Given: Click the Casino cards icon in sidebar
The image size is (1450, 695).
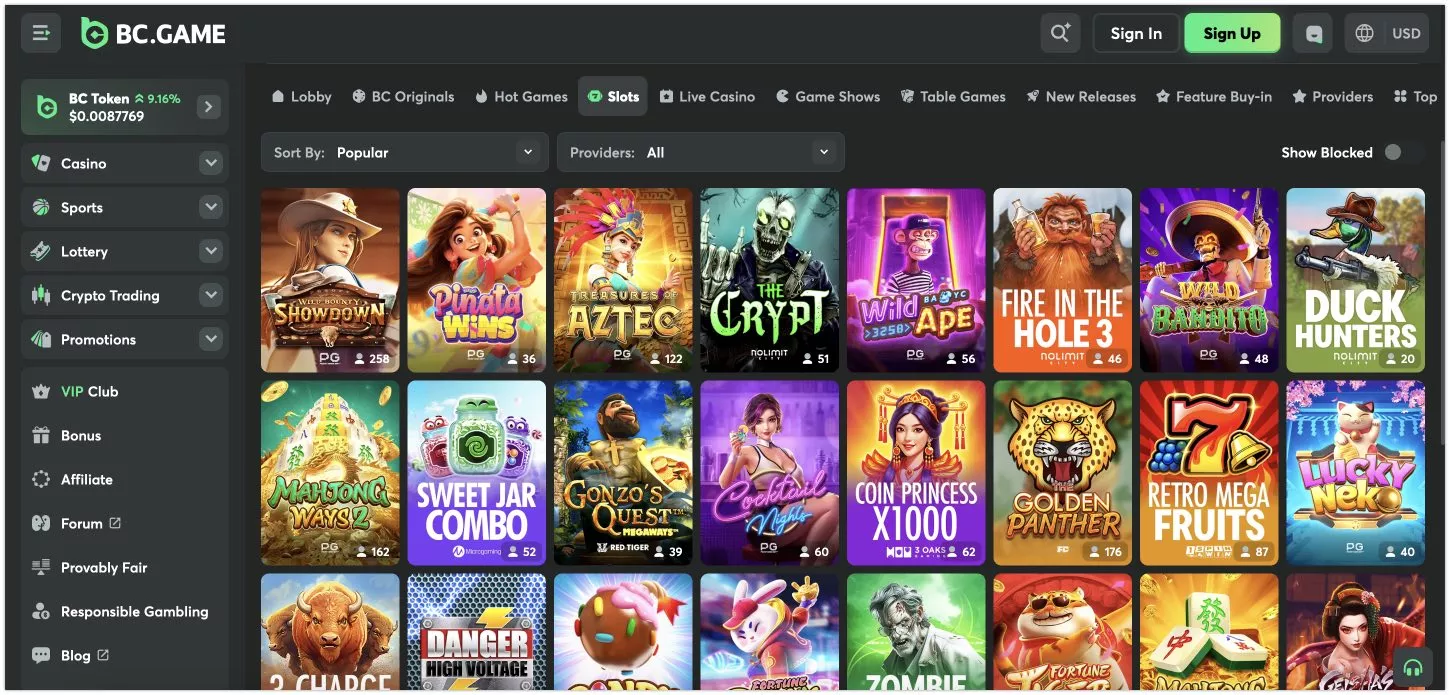Looking at the screenshot, I should click(41, 163).
